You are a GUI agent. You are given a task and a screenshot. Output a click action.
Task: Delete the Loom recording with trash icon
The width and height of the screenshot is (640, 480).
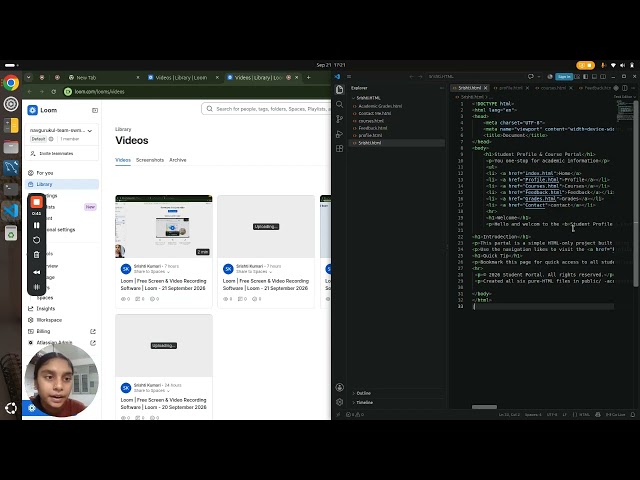[36, 255]
